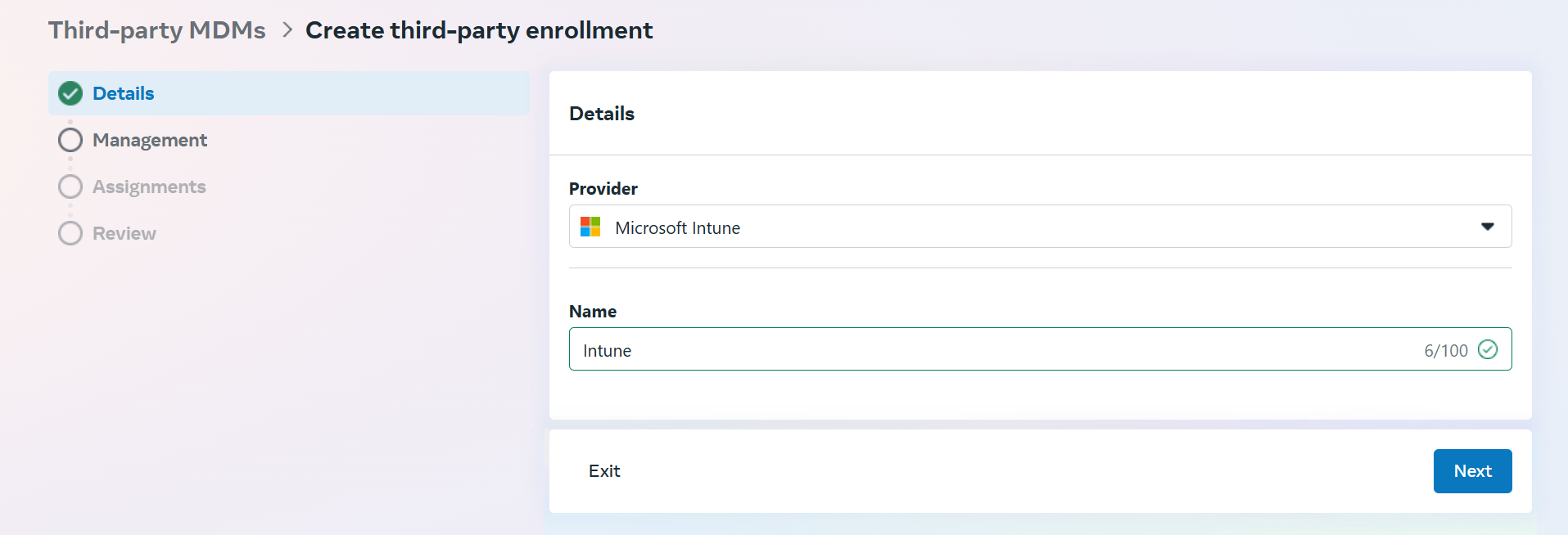Click Exit to leave the wizard
This screenshot has height=535, width=1568.
(x=603, y=470)
